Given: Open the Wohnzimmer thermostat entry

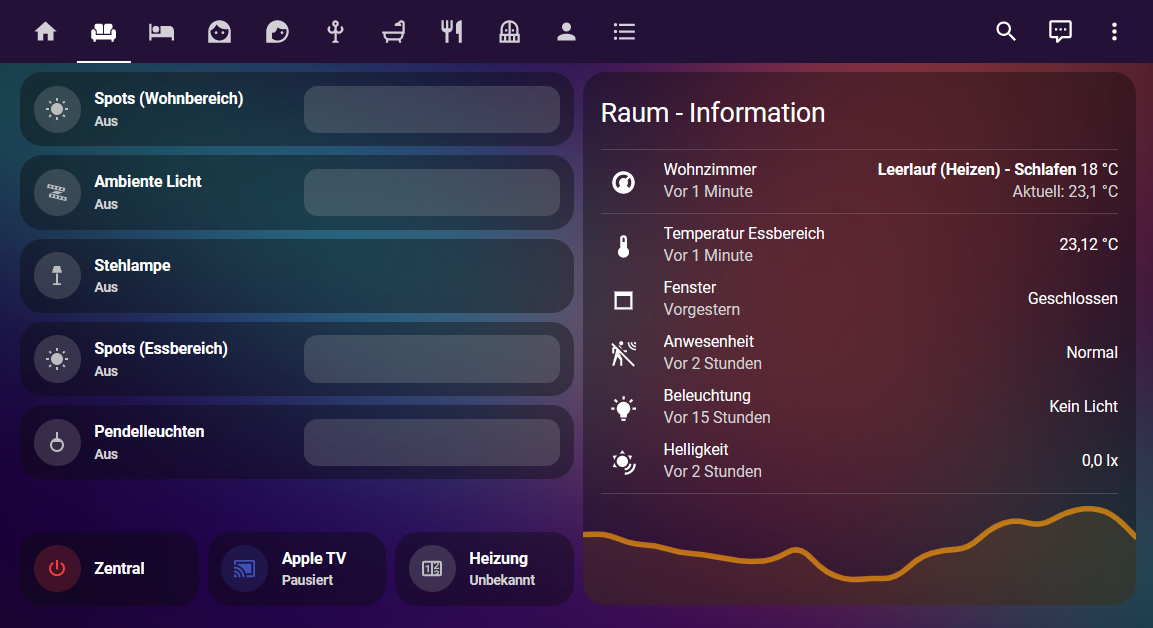Looking at the screenshot, I should (859, 181).
